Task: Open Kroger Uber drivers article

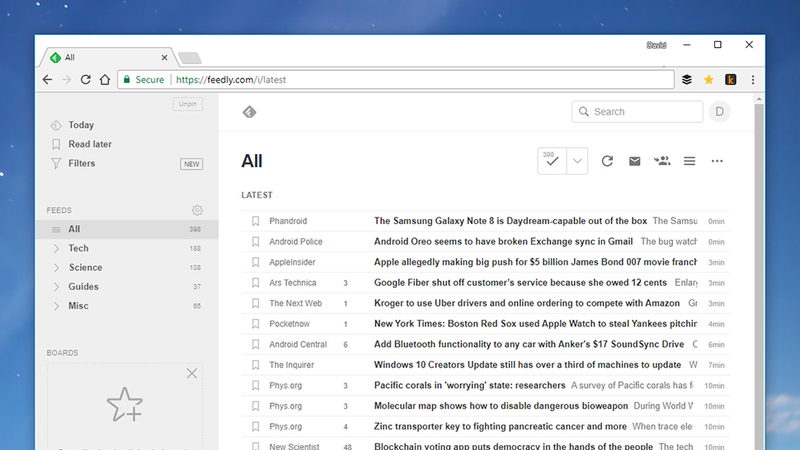Action: pos(527,303)
